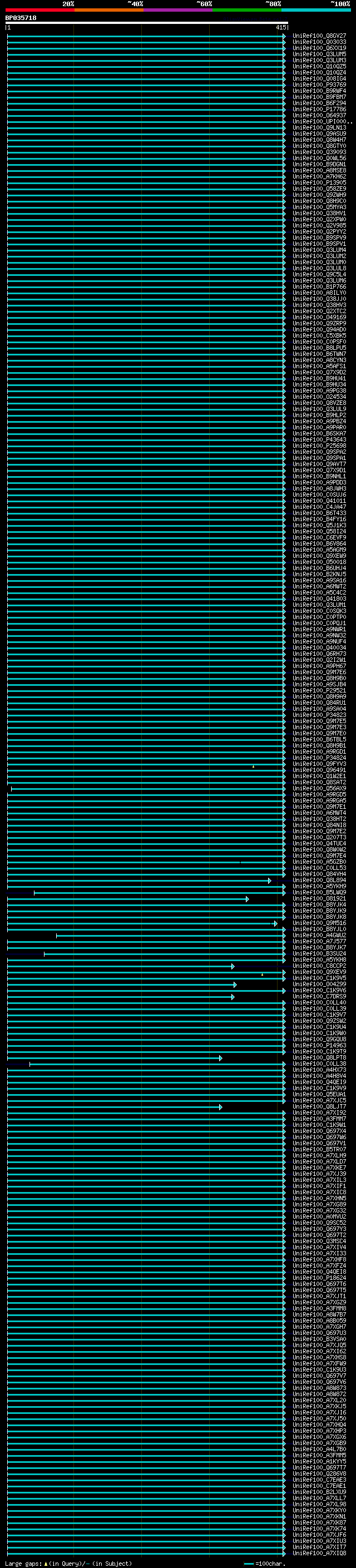This screenshot has width=356, height=1568.
Task: Select the UniRef100_A5GZB0 label
Action: pos(319,863)
